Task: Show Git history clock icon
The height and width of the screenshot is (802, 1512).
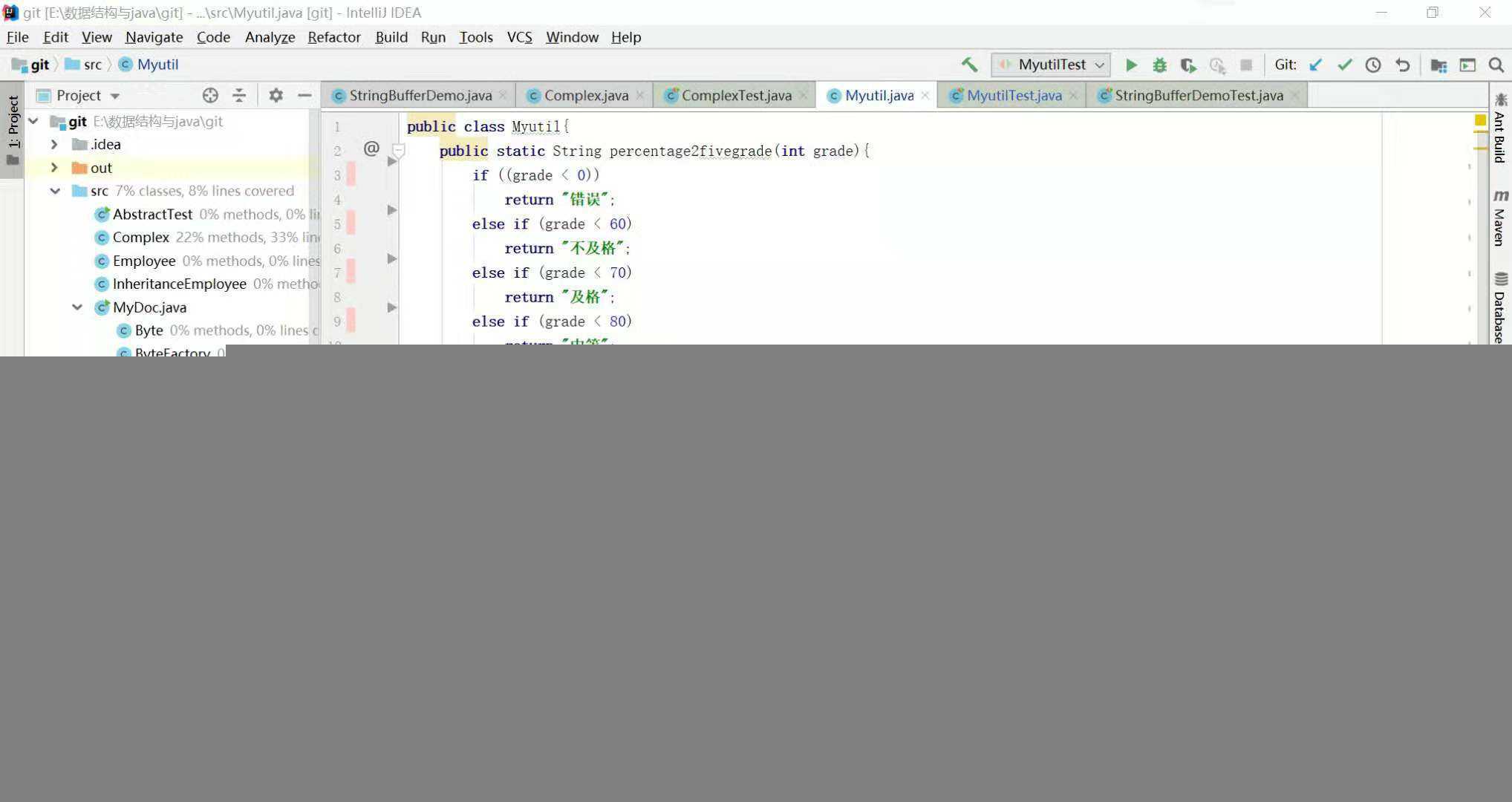Action: coord(1373,65)
